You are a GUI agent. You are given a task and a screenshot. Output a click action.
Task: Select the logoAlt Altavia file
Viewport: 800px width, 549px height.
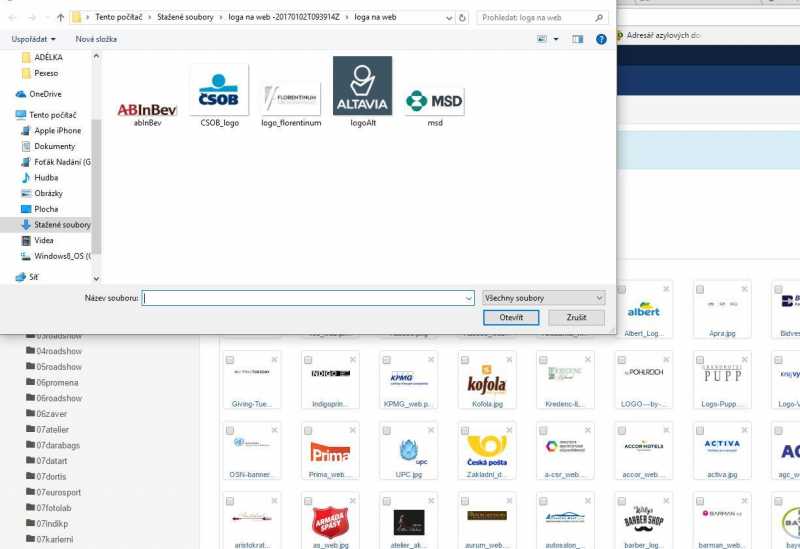tap(362, 93)
